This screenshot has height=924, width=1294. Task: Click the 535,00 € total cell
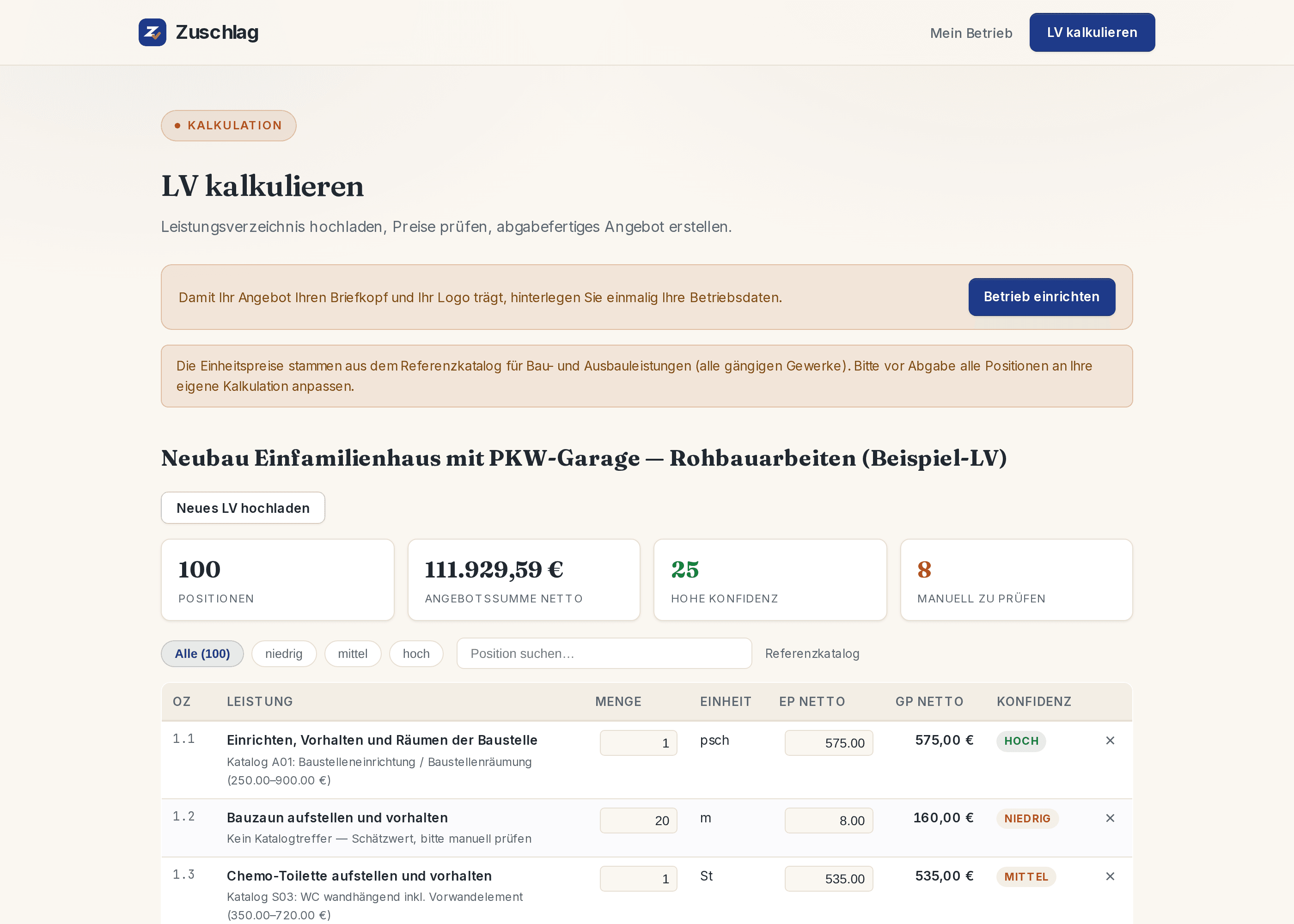click(x=944, y=876)
